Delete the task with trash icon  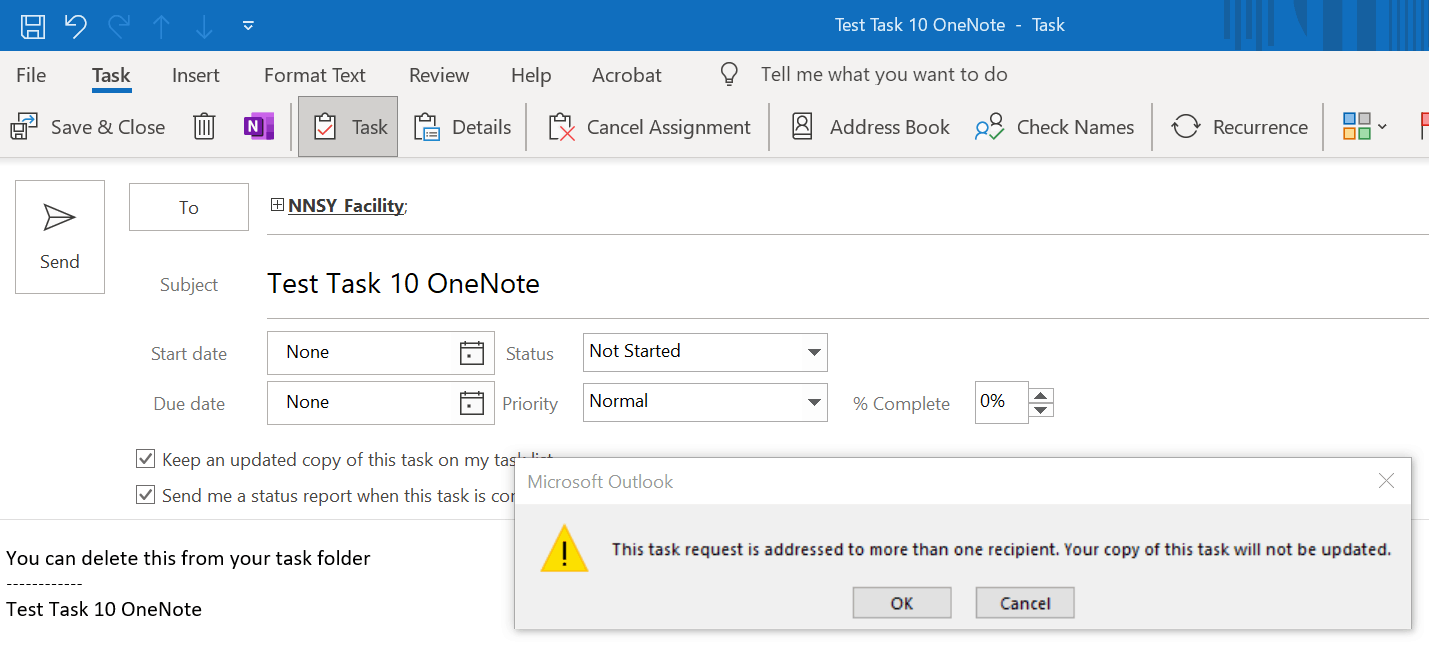pos(204,127)
